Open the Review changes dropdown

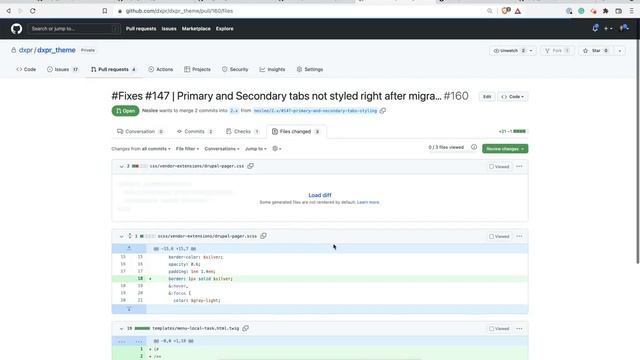click(x=505, y=149)
